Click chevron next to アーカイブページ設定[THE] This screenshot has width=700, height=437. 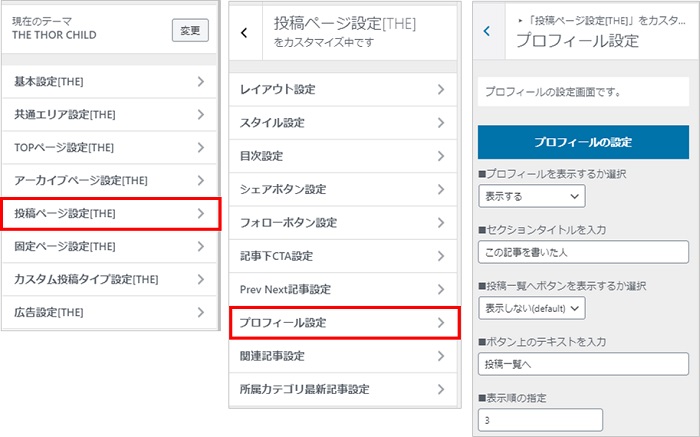(x=201, y=180)
